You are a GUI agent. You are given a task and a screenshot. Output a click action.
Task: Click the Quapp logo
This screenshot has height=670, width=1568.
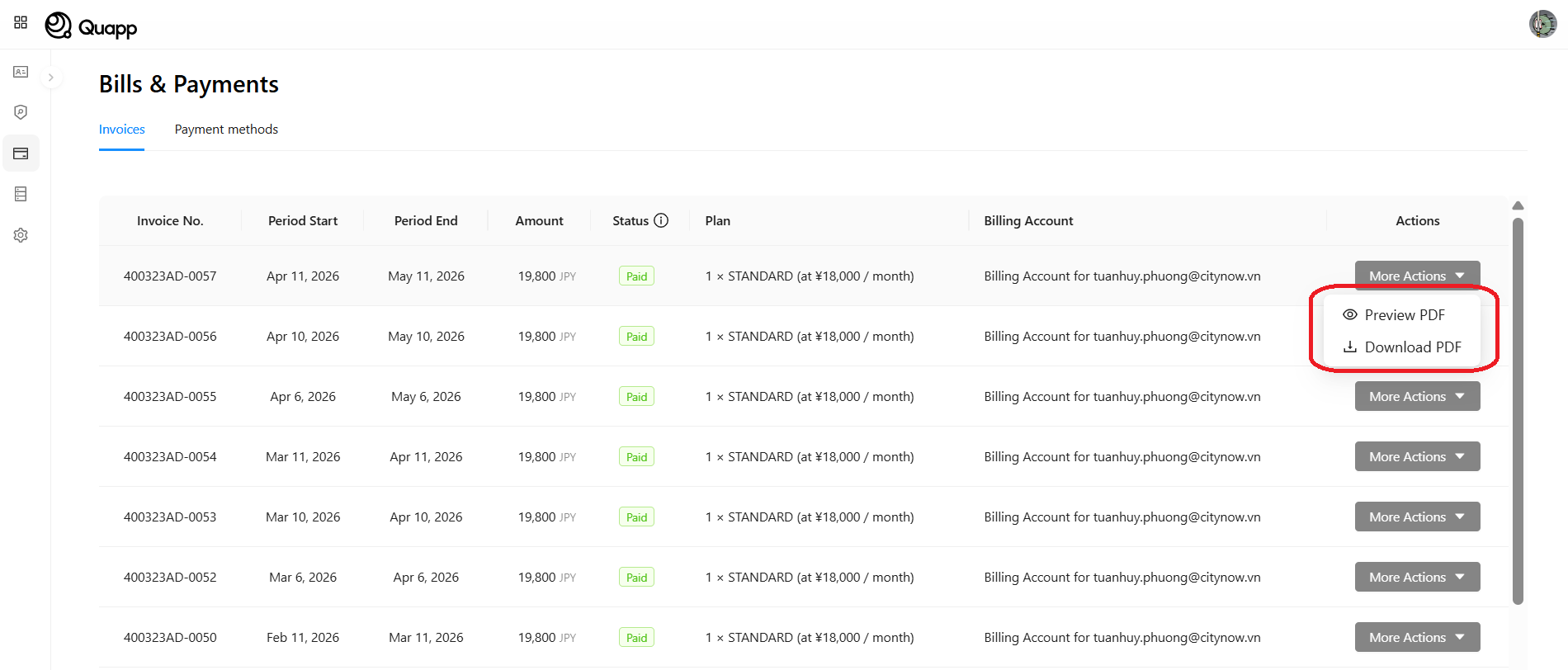coord(91,26)
